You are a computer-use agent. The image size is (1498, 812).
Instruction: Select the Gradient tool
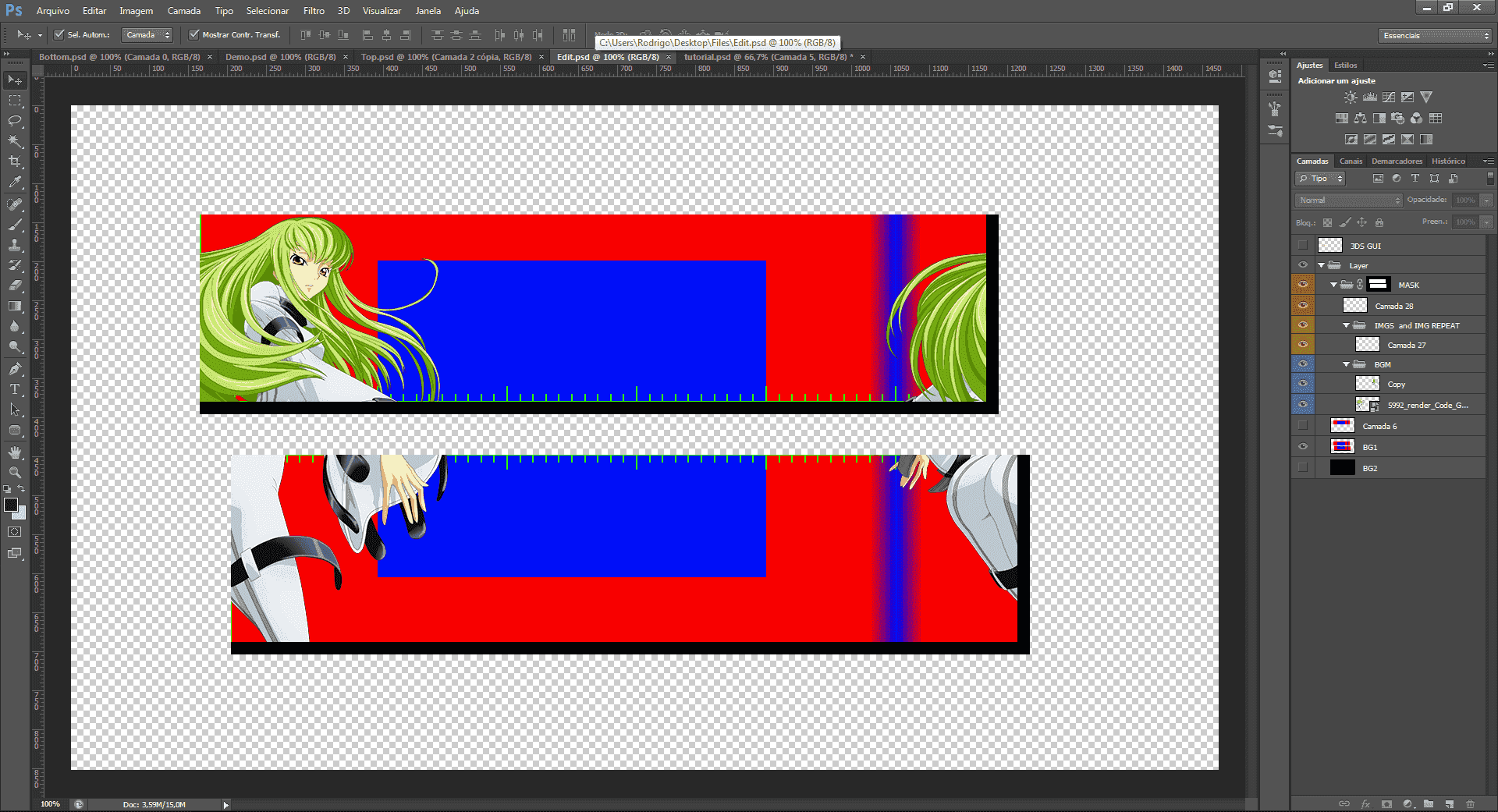pos(15,306)
